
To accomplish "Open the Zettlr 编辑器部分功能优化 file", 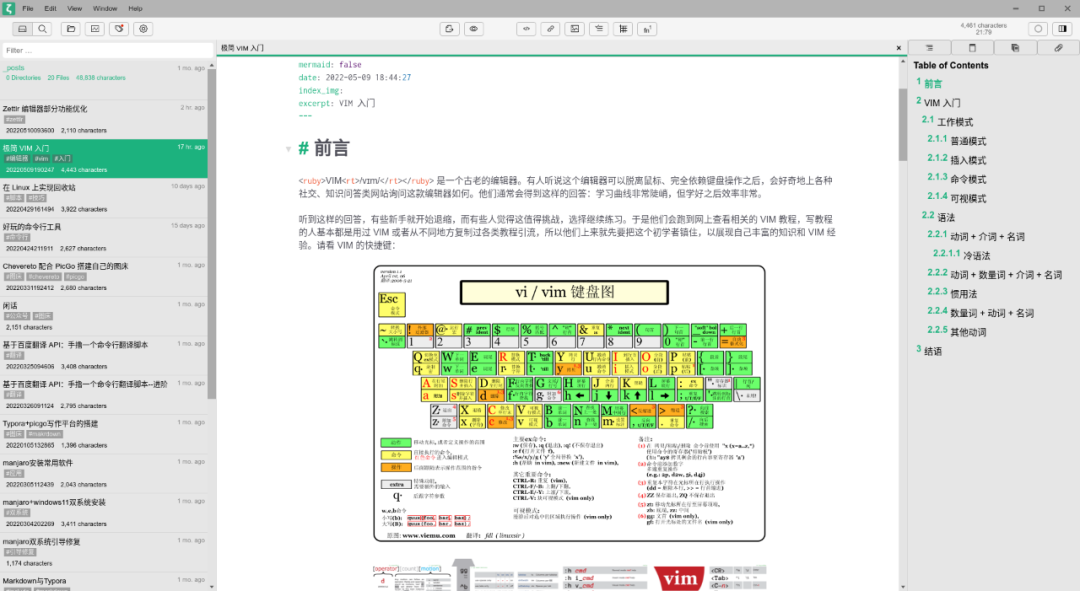I will pyautogui.click(x=103, y=119).
